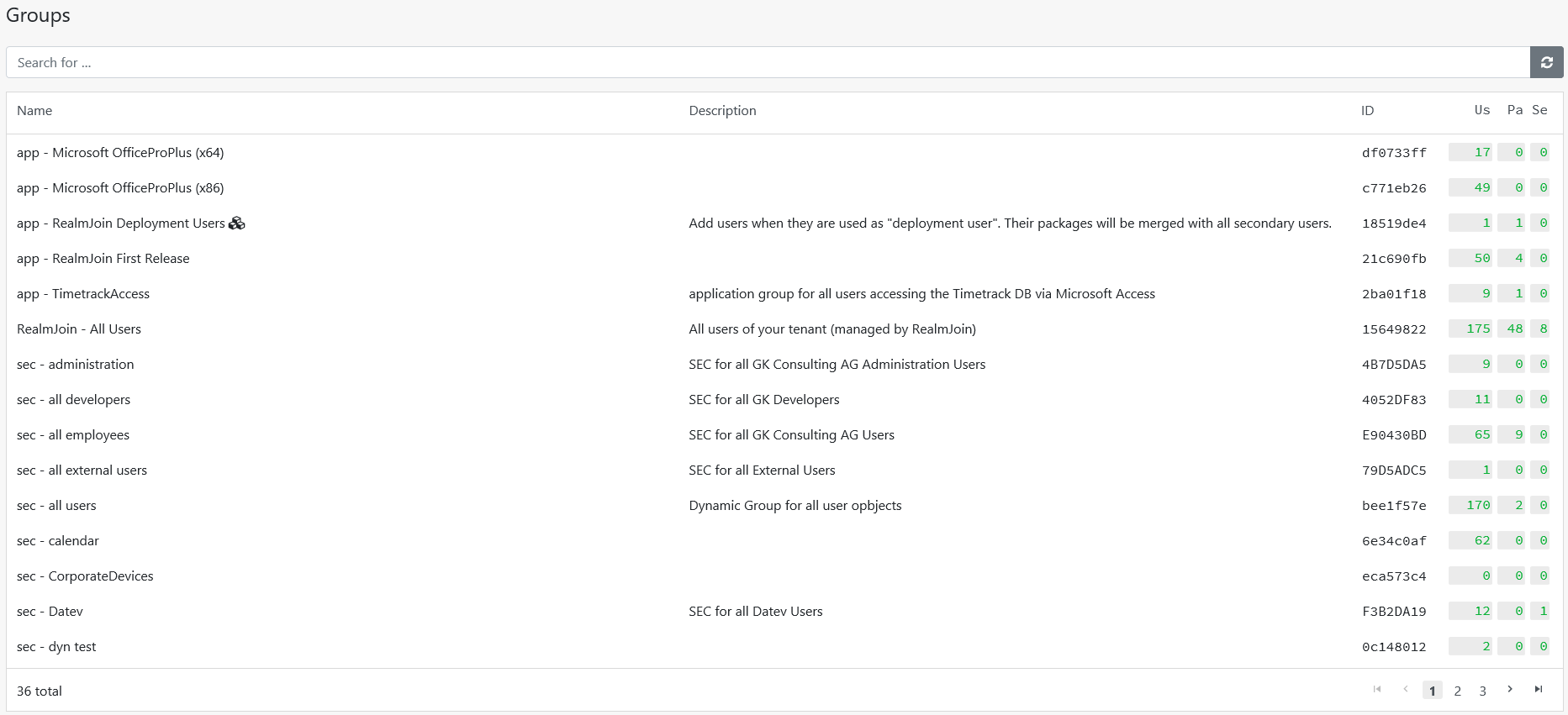Open sec - administration group
This screenshot has height=715, width=1568.
pyautogui.click(x=75, y=365)
